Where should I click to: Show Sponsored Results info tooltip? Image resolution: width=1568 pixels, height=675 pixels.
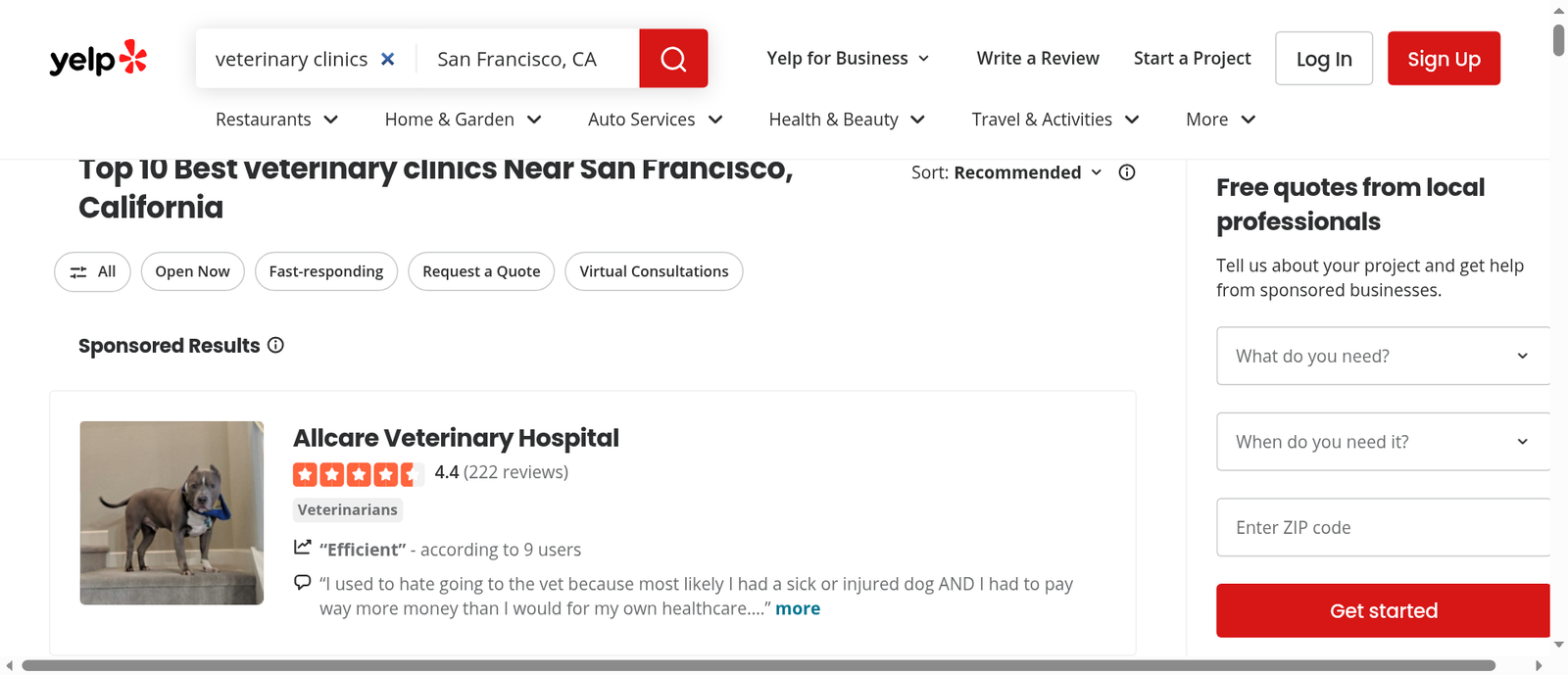(x=276, y=345)
